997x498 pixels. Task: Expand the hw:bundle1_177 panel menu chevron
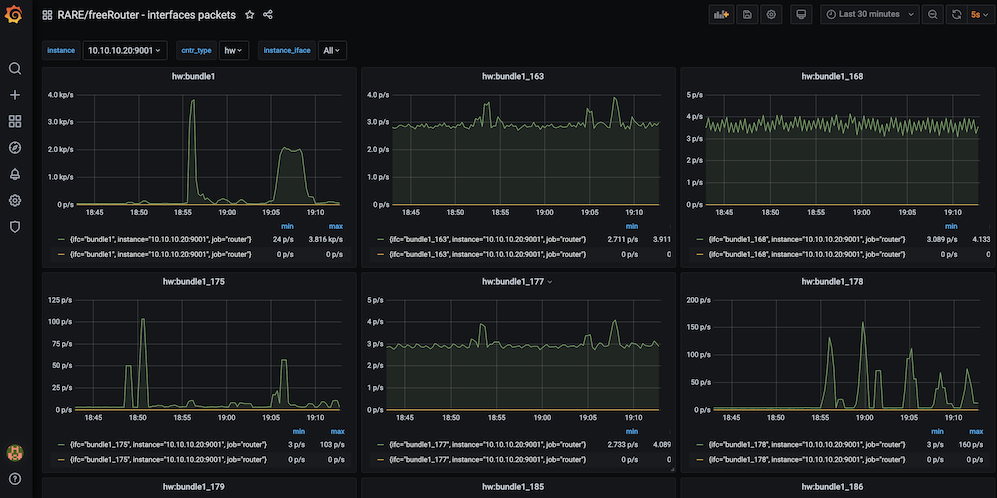tap(549, 281)
